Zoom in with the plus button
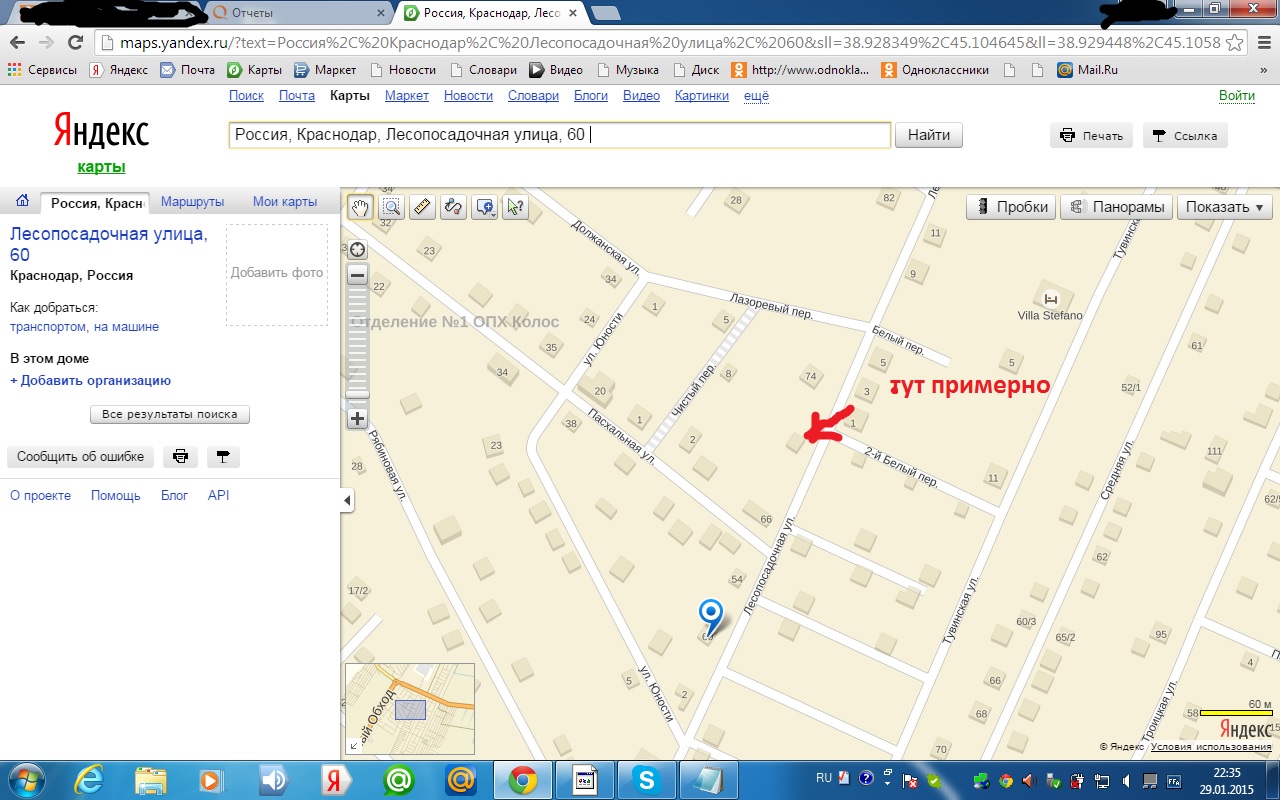 pyautogui.click(x=357, y=419)
